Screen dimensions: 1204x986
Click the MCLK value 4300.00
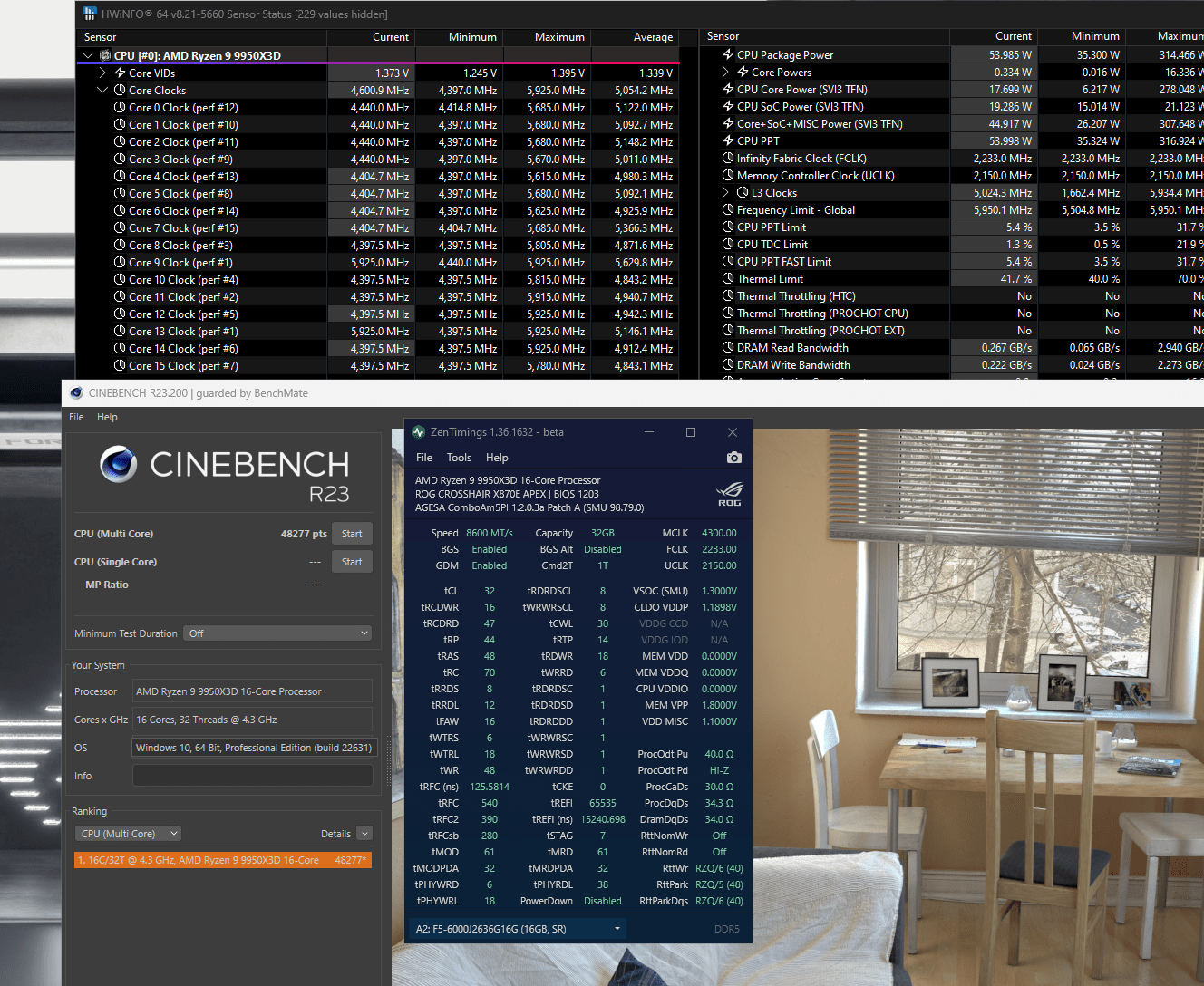719,533
